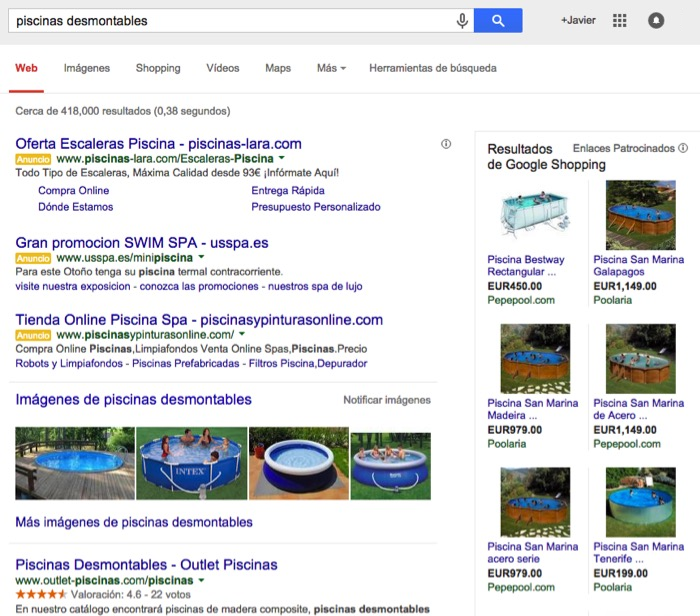Click Piscina San Marina Madeira title
The image size is (700, 616).
(x=533, y=409)
